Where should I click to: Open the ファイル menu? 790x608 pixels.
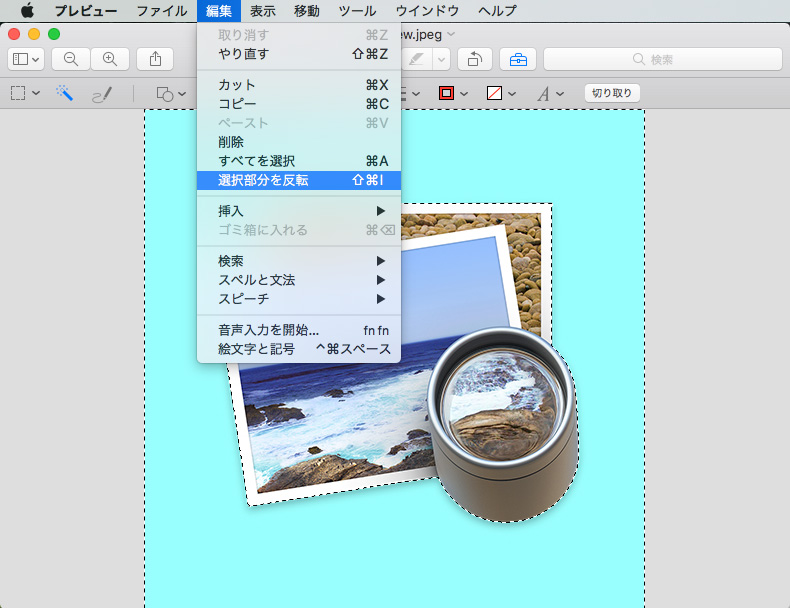[162, 11]
